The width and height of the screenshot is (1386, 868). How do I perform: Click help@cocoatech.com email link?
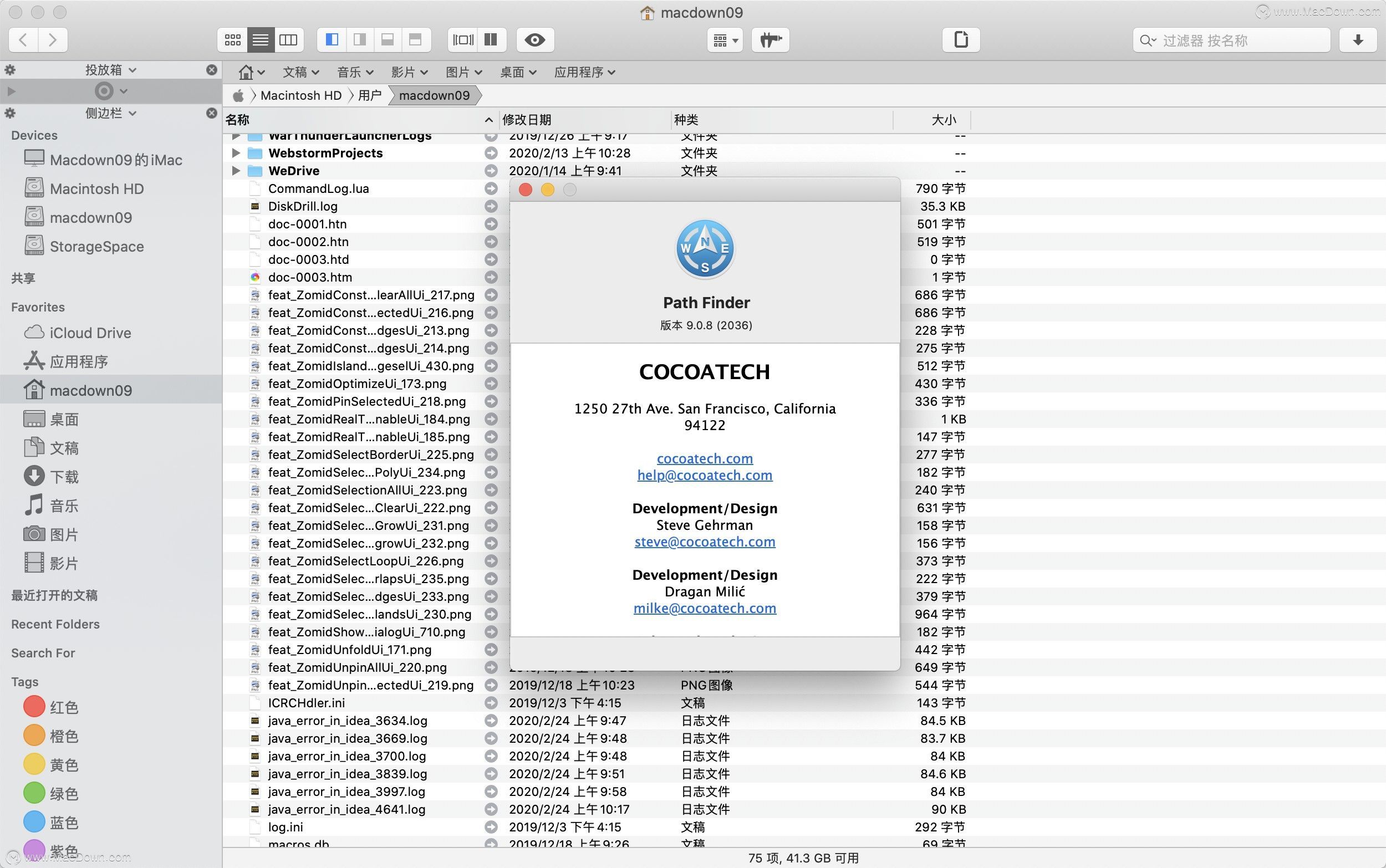pos(705,475)
